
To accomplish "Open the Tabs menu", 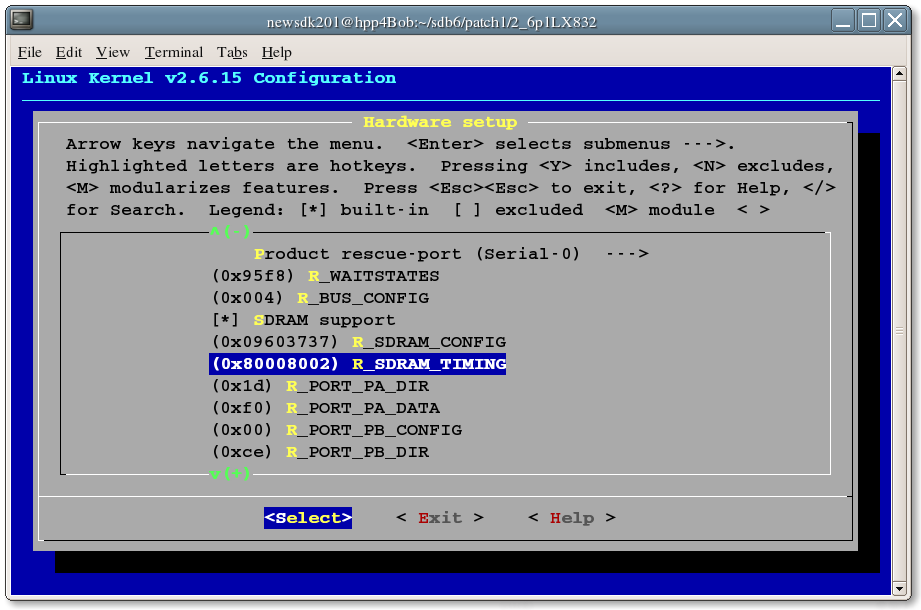I will point(232,52).
